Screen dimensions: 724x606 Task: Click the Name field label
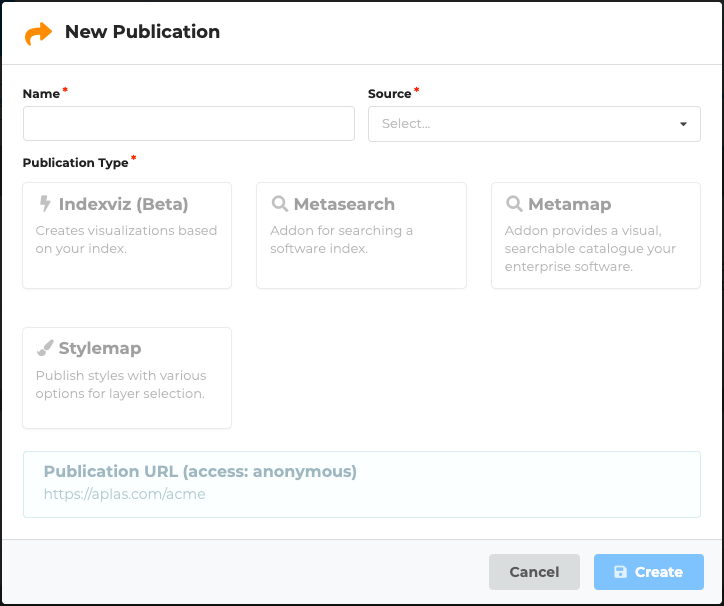point(41,93)
